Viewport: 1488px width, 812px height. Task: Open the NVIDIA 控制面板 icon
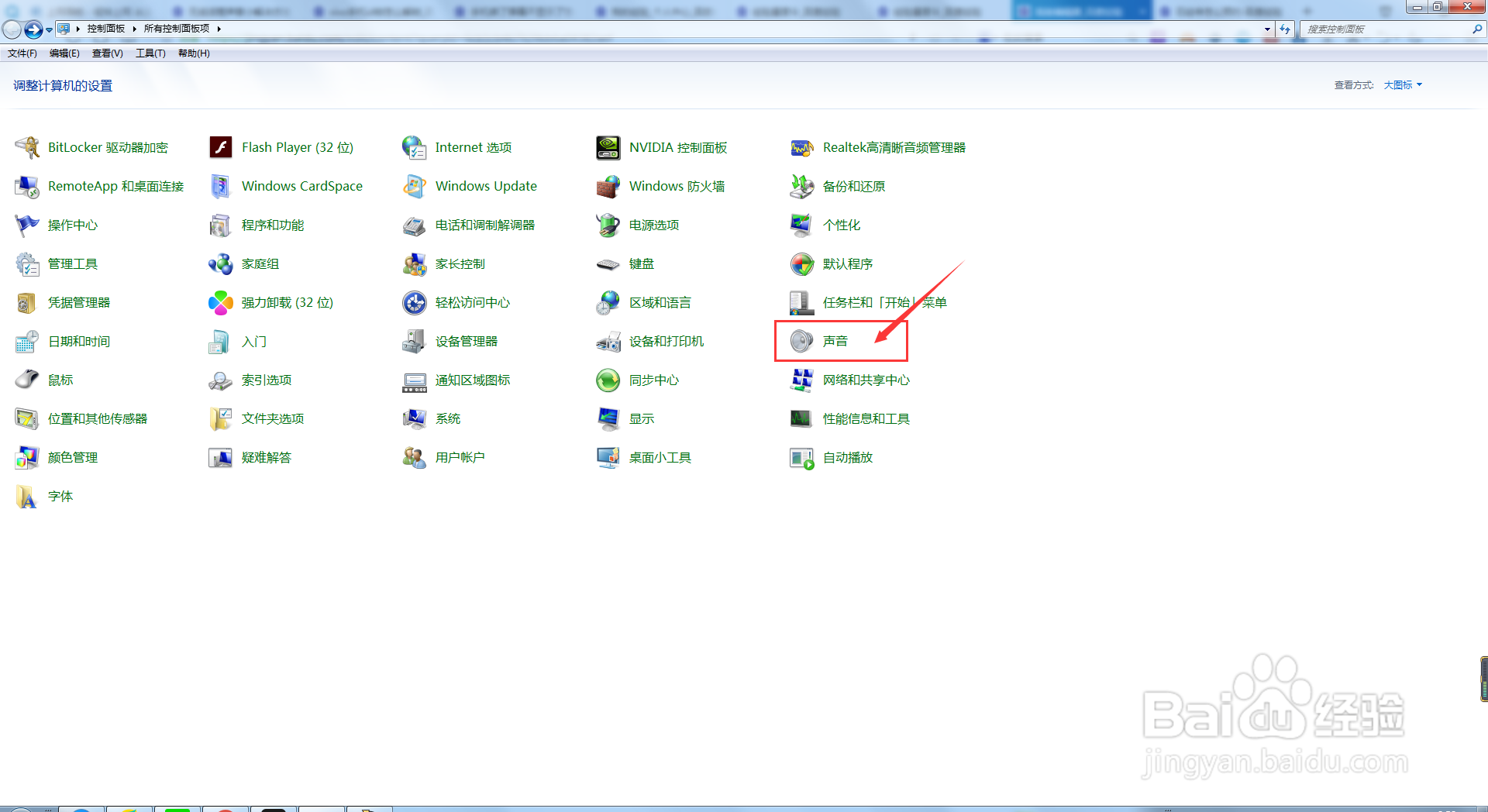pos(608,147)
